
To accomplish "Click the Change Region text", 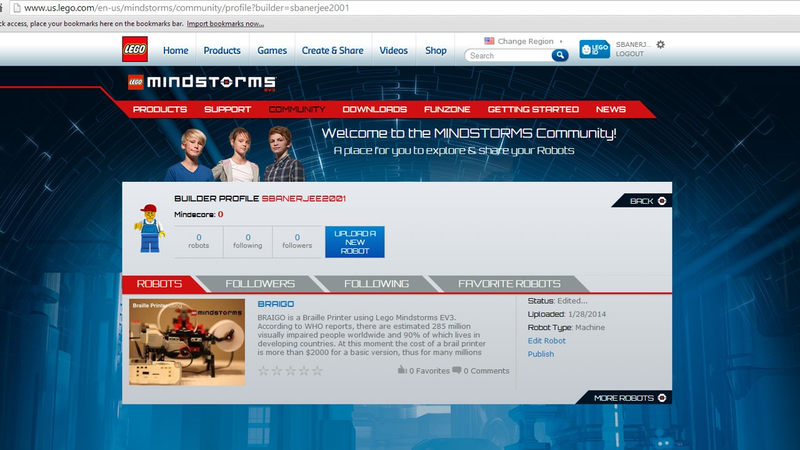I will (x=526, y=41).
